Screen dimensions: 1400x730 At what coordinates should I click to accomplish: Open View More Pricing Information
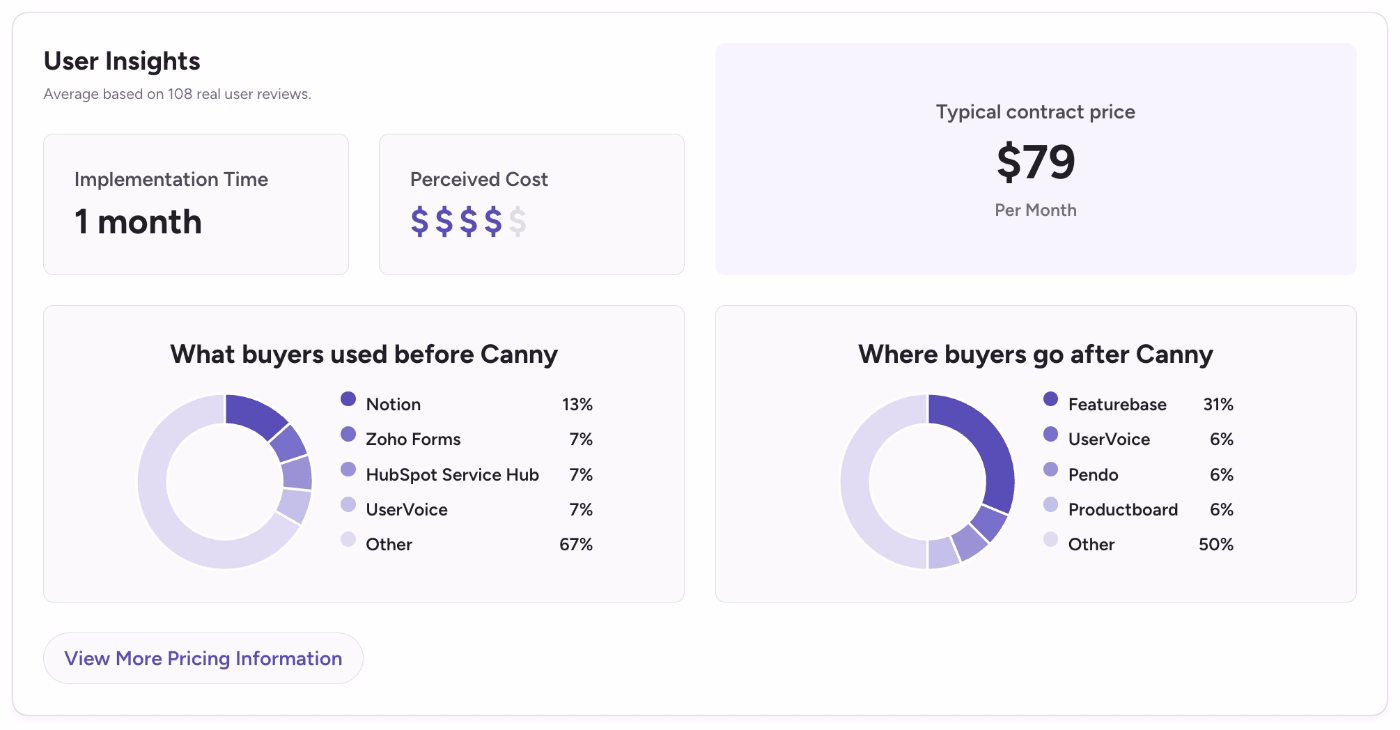point(203,658)
